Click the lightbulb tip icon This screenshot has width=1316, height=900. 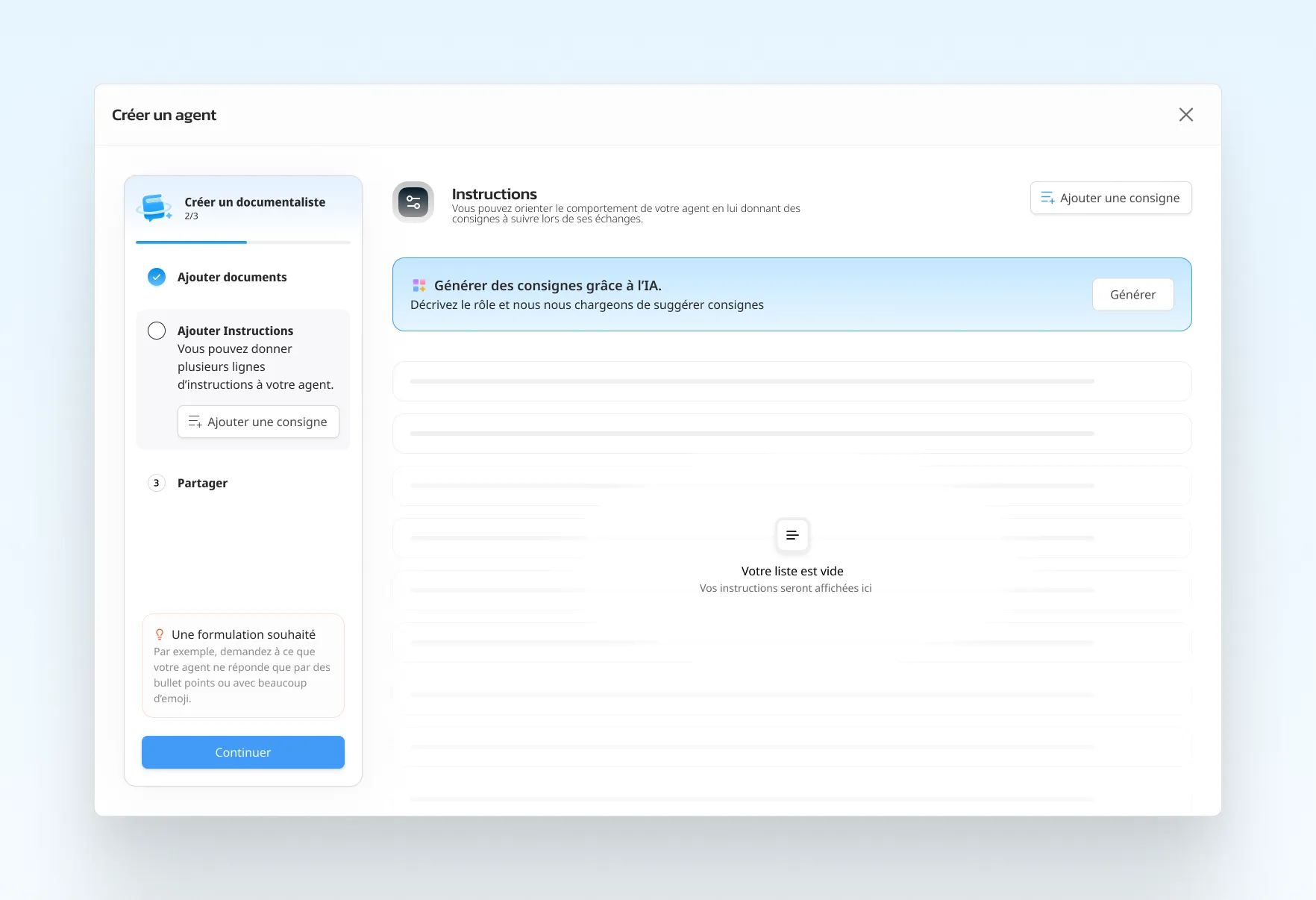[x=159, y=634]
